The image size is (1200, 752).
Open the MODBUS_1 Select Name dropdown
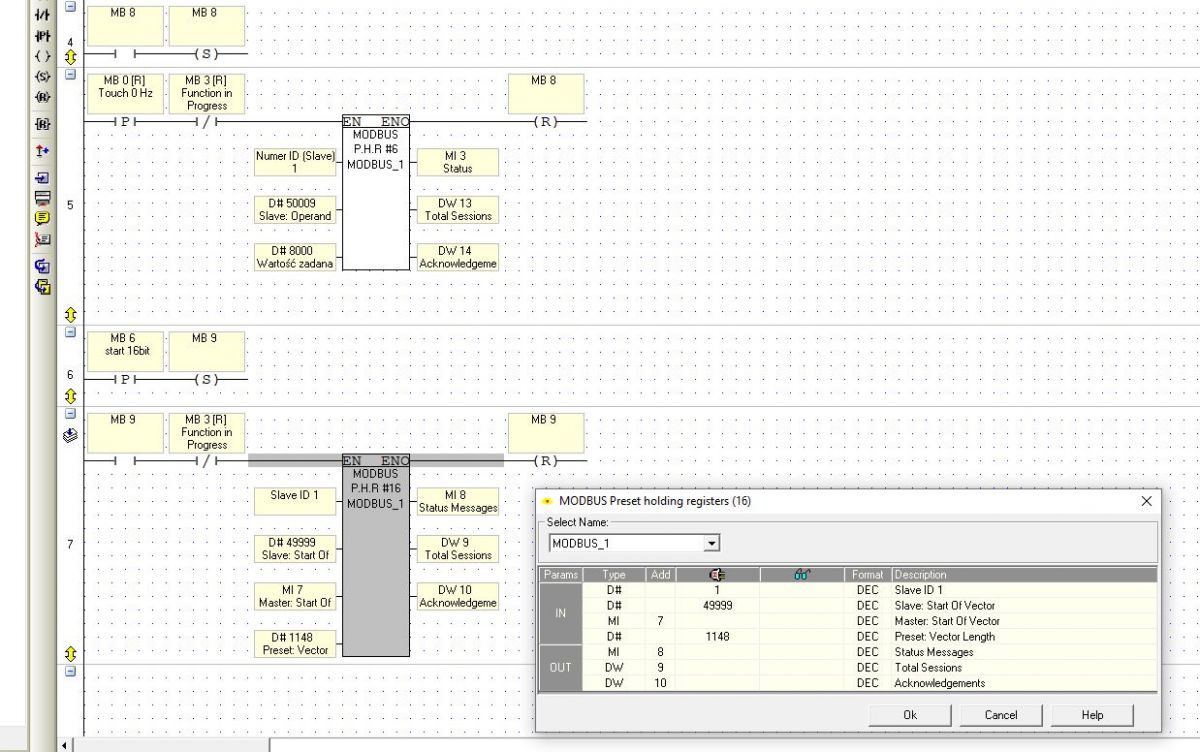[x=711, y=543]
